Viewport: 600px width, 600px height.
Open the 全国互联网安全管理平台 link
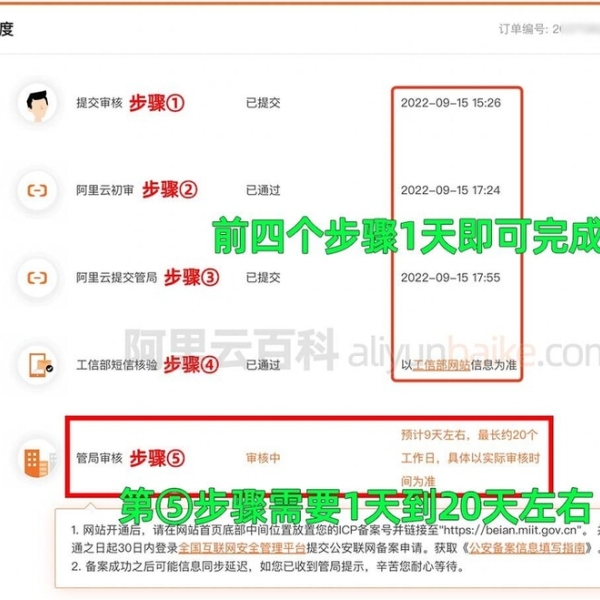(242, 548)
